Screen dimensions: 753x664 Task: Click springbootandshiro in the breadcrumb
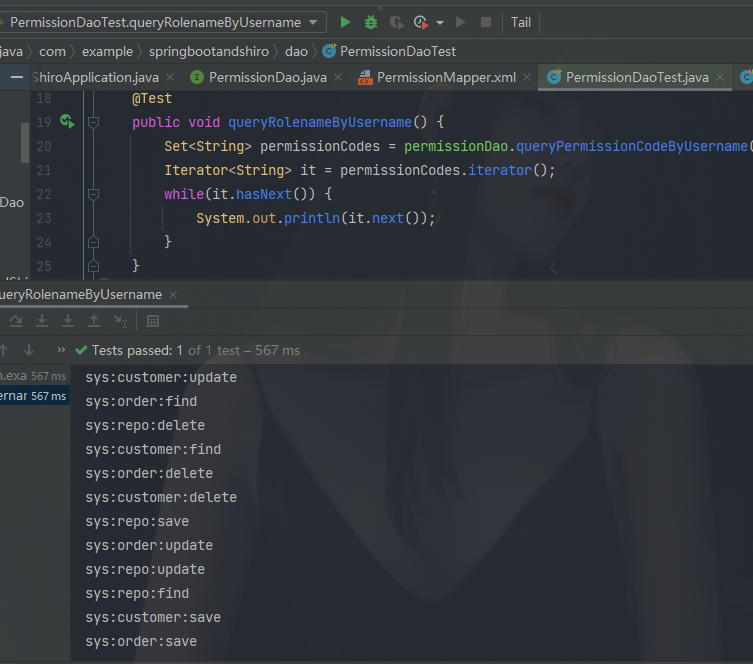pos(209,51)
